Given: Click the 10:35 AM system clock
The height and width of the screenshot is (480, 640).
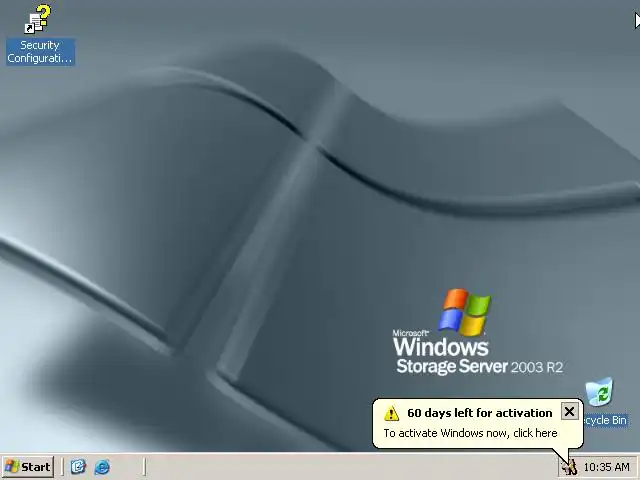Looking at the screenshot, I should tap(607, 467).
